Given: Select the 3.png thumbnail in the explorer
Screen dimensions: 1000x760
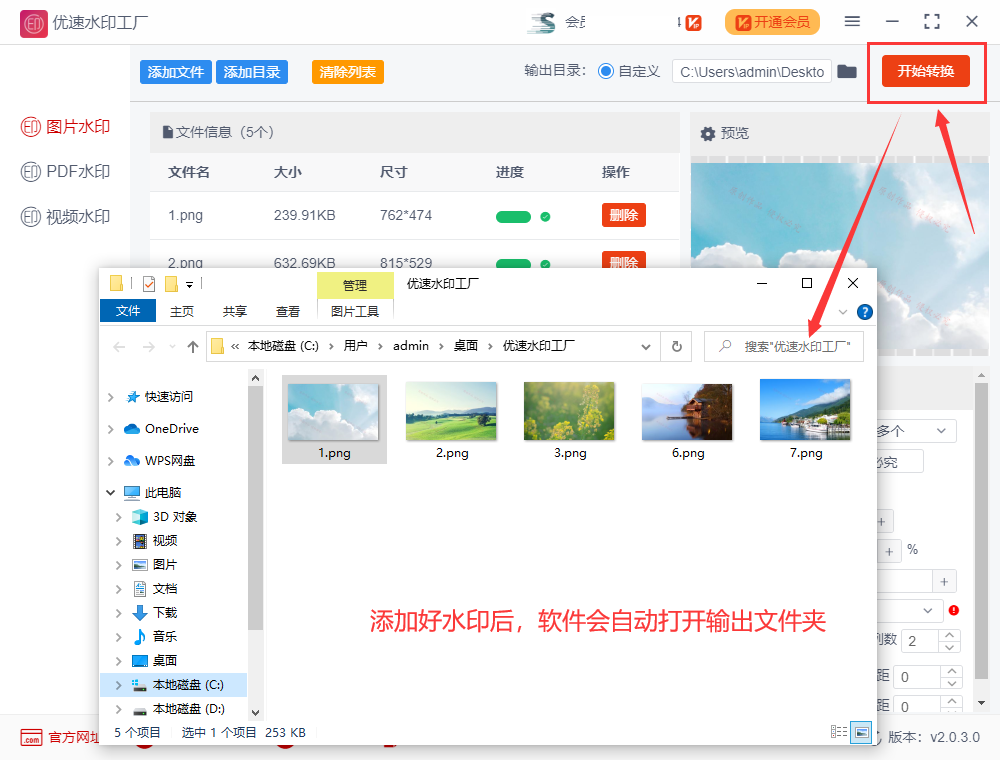Looking at the screenshot, I should [568, 411].
